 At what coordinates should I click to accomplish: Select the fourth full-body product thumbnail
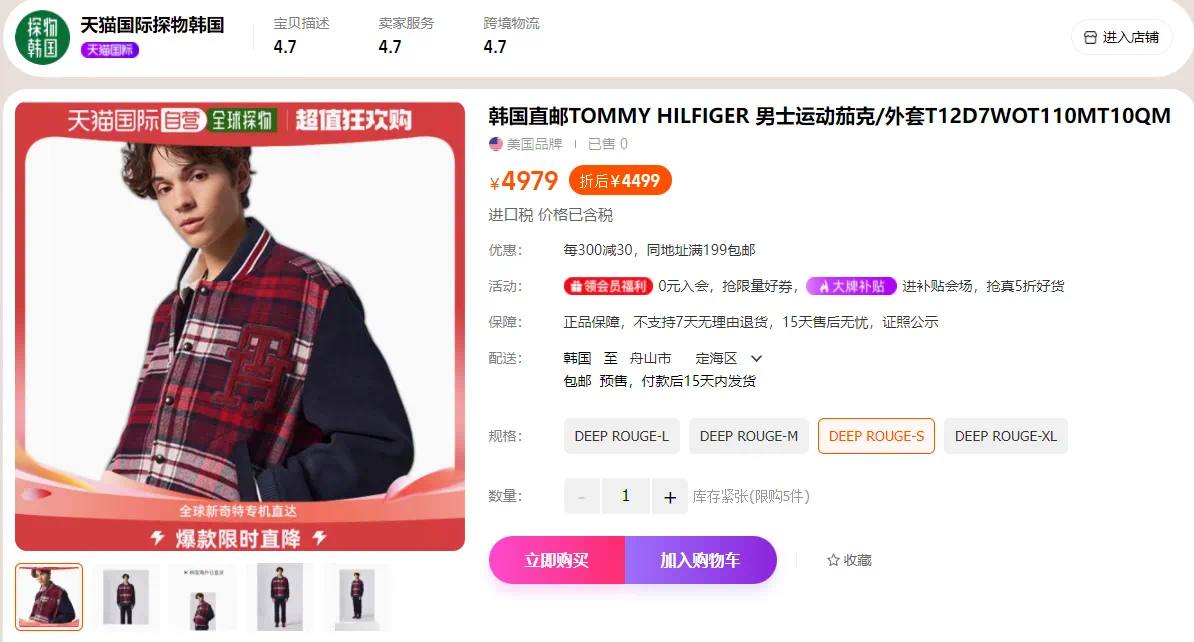click(280, 597)
